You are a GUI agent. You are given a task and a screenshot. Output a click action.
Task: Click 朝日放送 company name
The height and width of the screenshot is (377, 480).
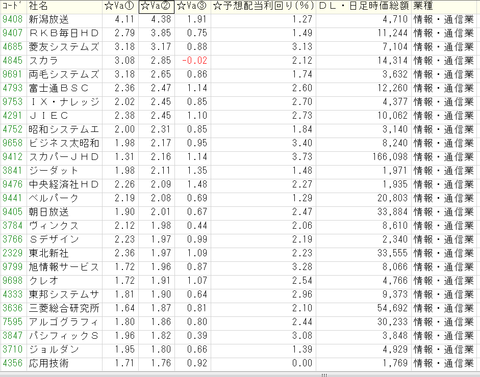49,212
